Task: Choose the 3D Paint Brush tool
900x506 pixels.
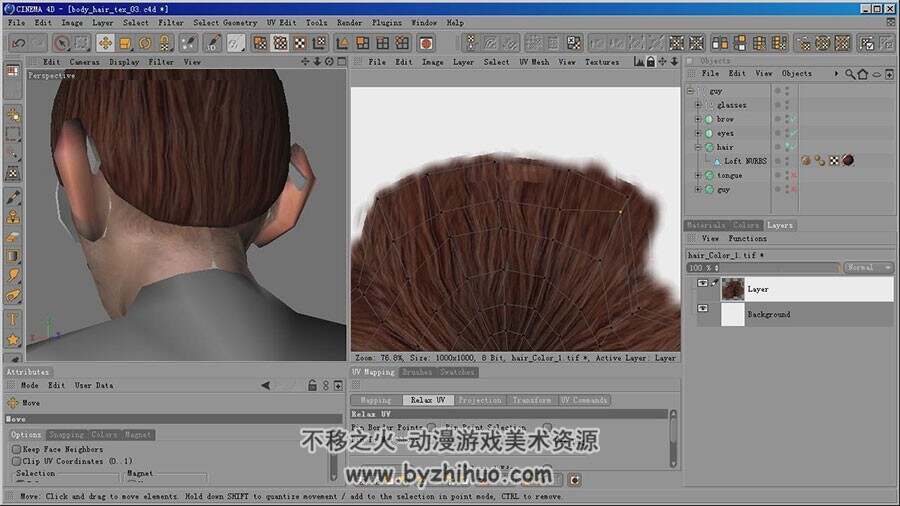Action: (x=214, y=43)
